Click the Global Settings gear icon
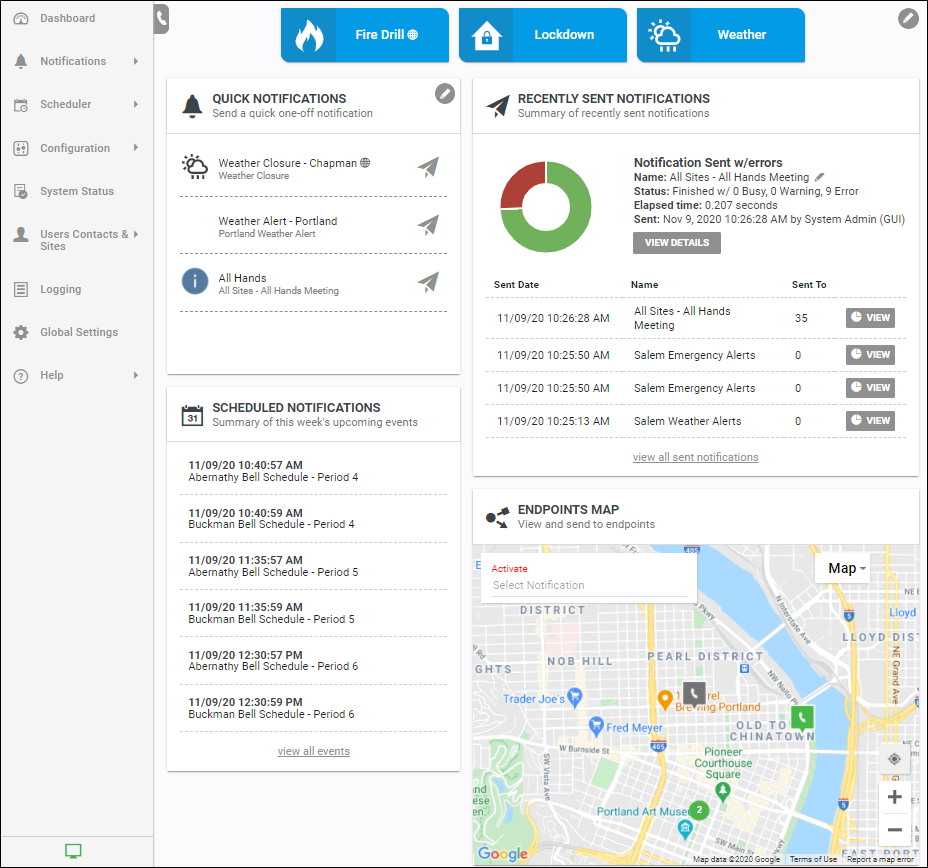928x868 pixels. [x=21, y=332]
